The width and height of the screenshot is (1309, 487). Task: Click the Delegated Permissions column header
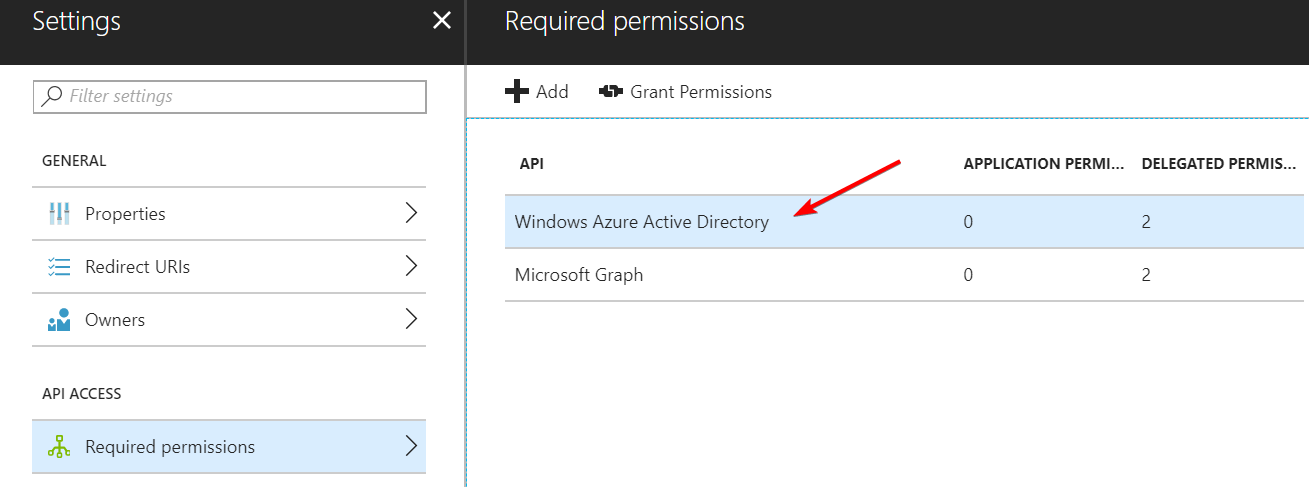[1219, 163]
